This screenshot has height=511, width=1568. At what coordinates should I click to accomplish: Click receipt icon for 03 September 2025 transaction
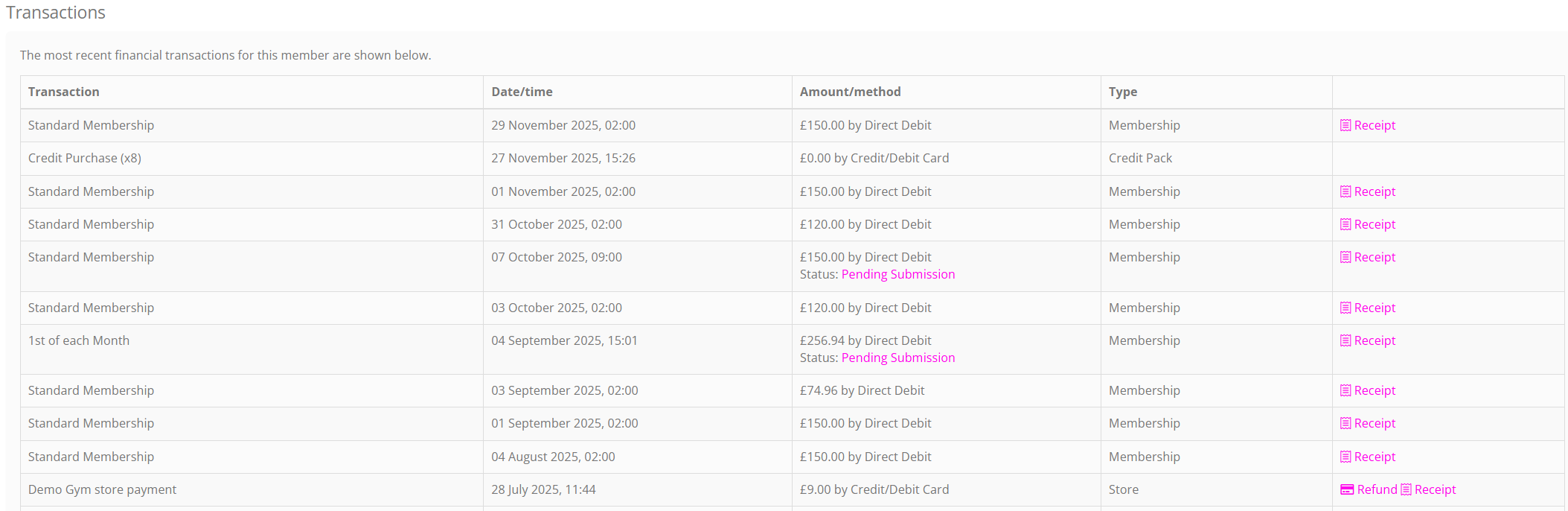tap(1345, 390)
